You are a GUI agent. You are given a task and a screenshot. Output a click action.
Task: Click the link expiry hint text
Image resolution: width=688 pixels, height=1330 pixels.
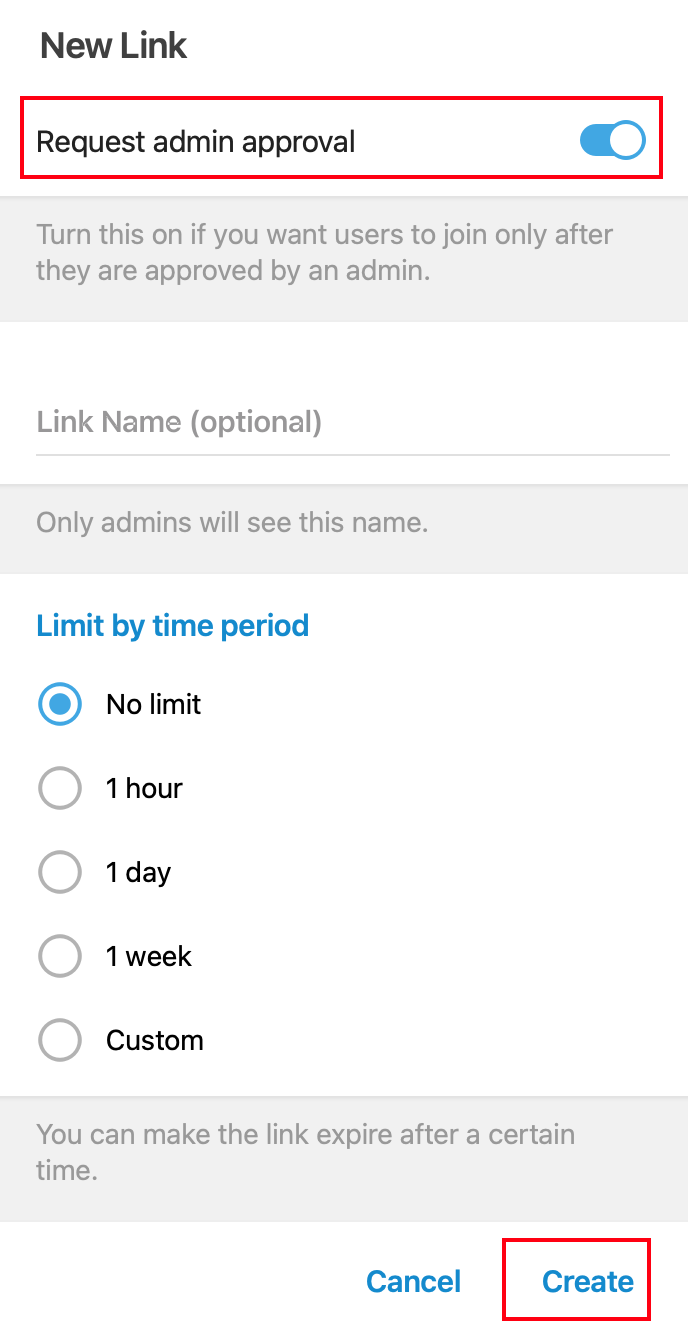[305, 1152]
